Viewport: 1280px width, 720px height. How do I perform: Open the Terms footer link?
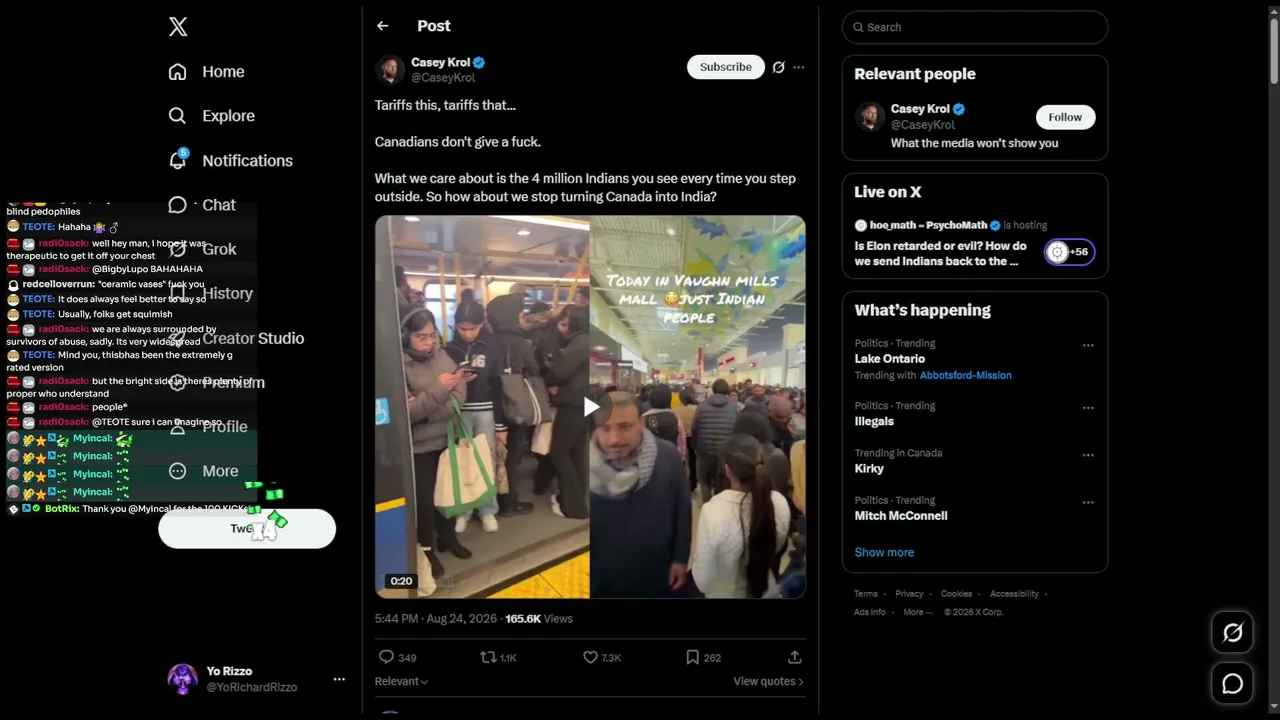866,594
